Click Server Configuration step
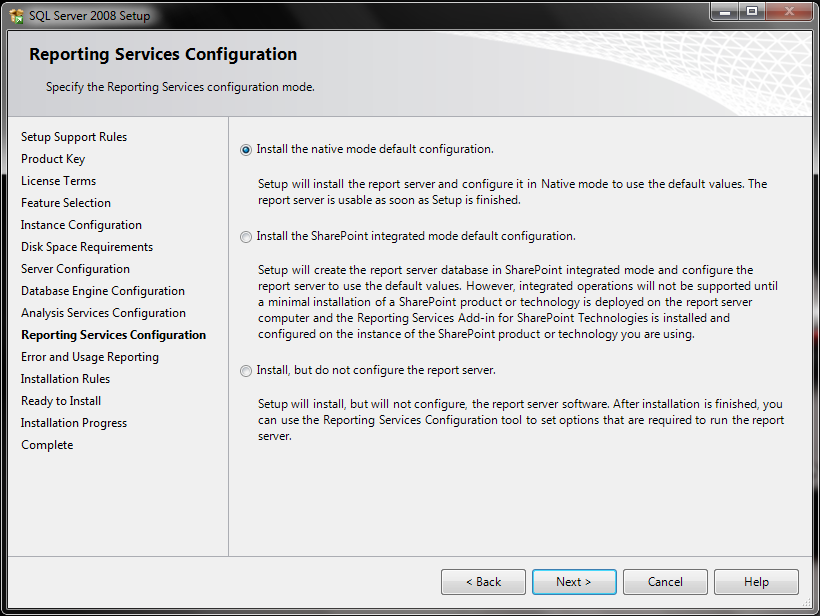 pos(75,269)
